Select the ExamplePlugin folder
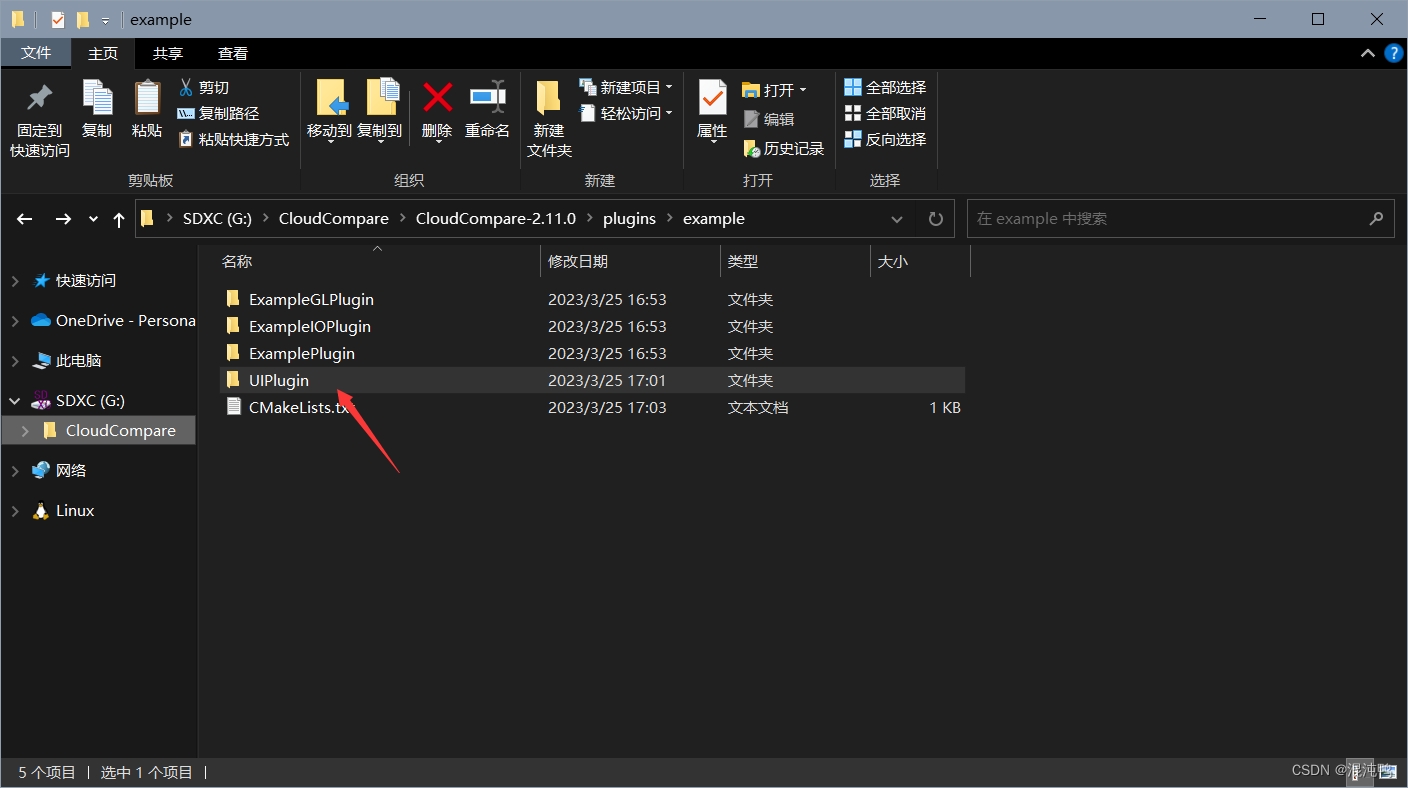 [x=592, y=353]
